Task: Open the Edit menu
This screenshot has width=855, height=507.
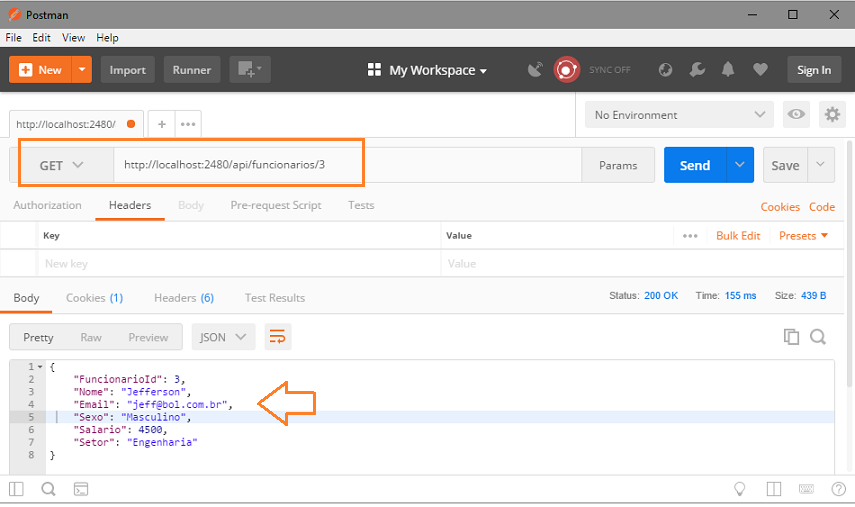Action: (41, 38)
